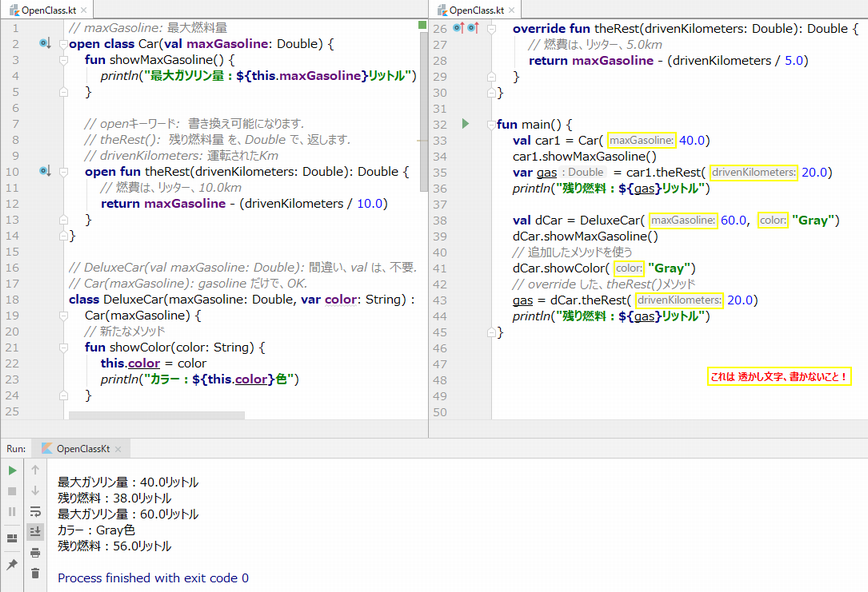Click the value 10.0 on line 12
Screen dimensions: 868x592
(370, 204)
